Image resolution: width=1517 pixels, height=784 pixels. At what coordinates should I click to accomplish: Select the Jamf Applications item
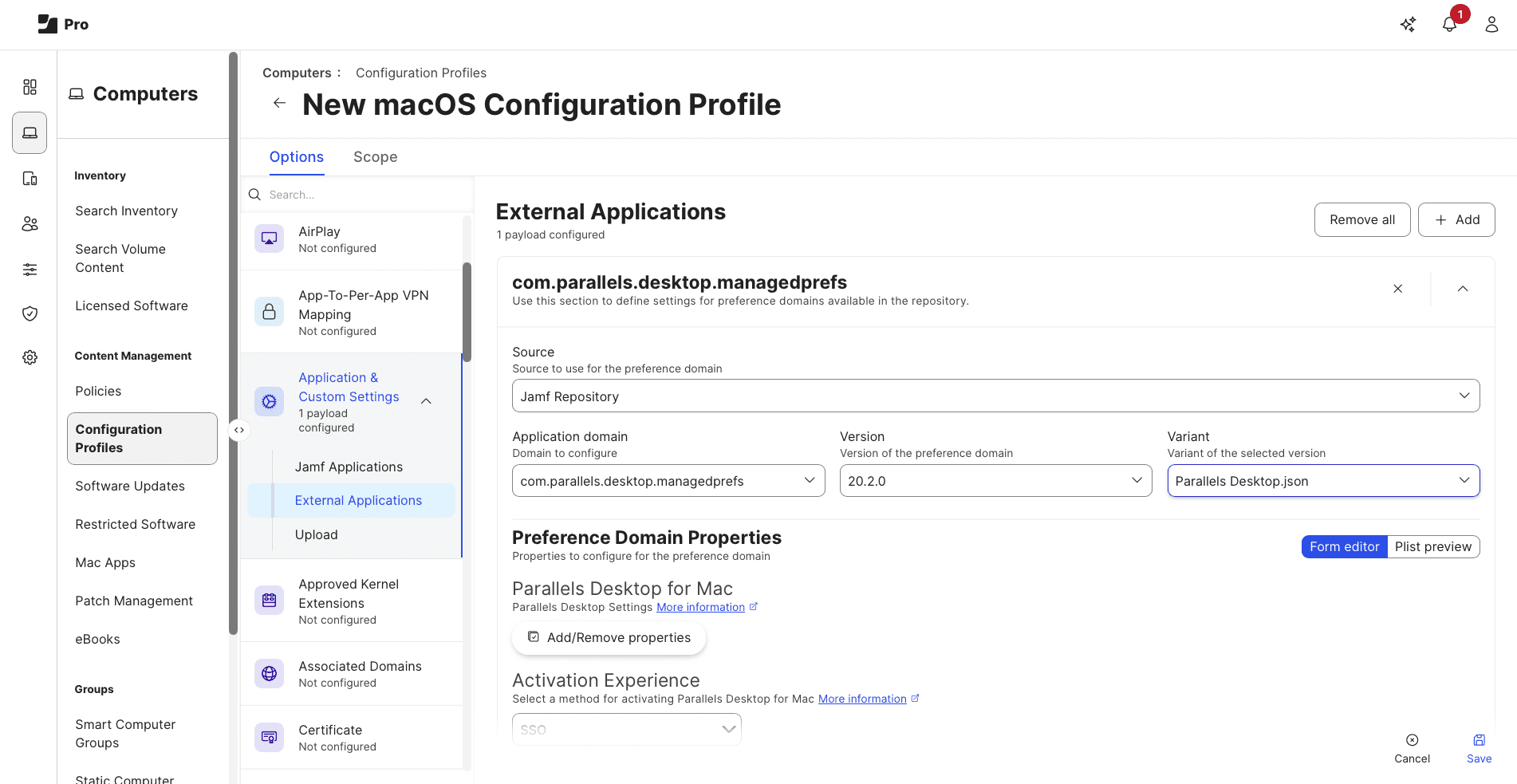coord(349,467)
